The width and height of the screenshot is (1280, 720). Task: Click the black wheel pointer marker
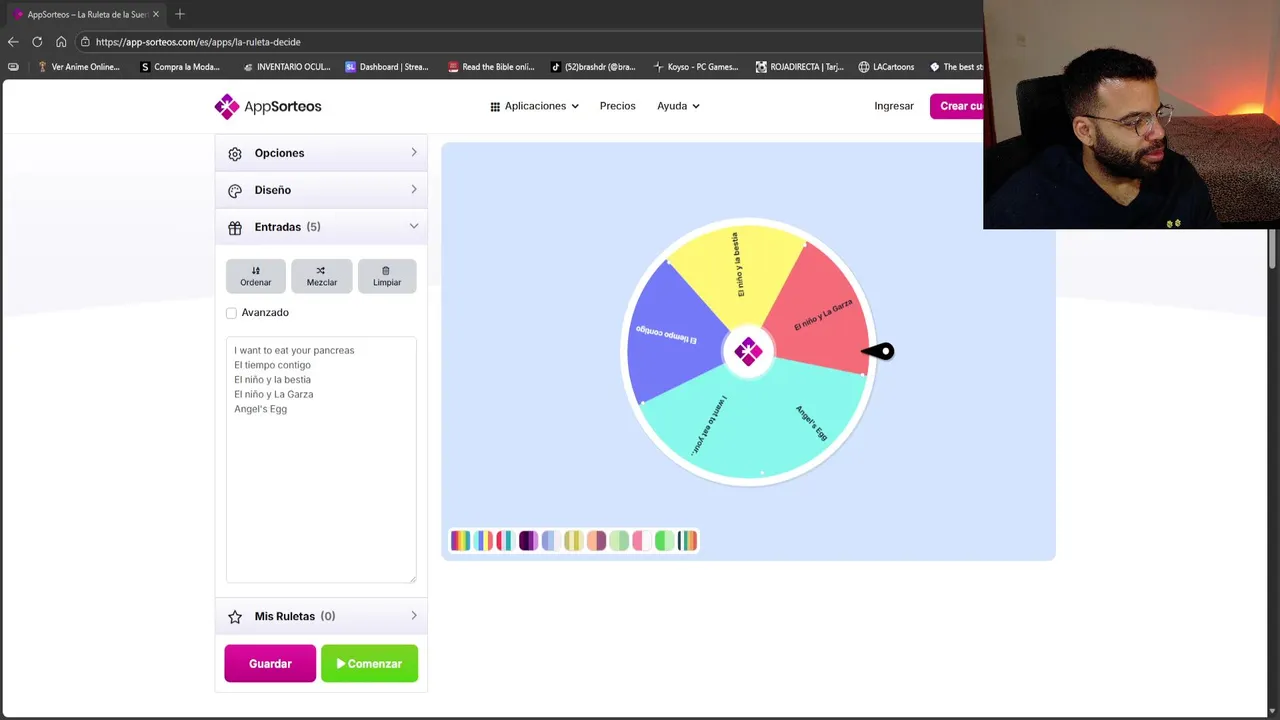(x=878, y=351)
